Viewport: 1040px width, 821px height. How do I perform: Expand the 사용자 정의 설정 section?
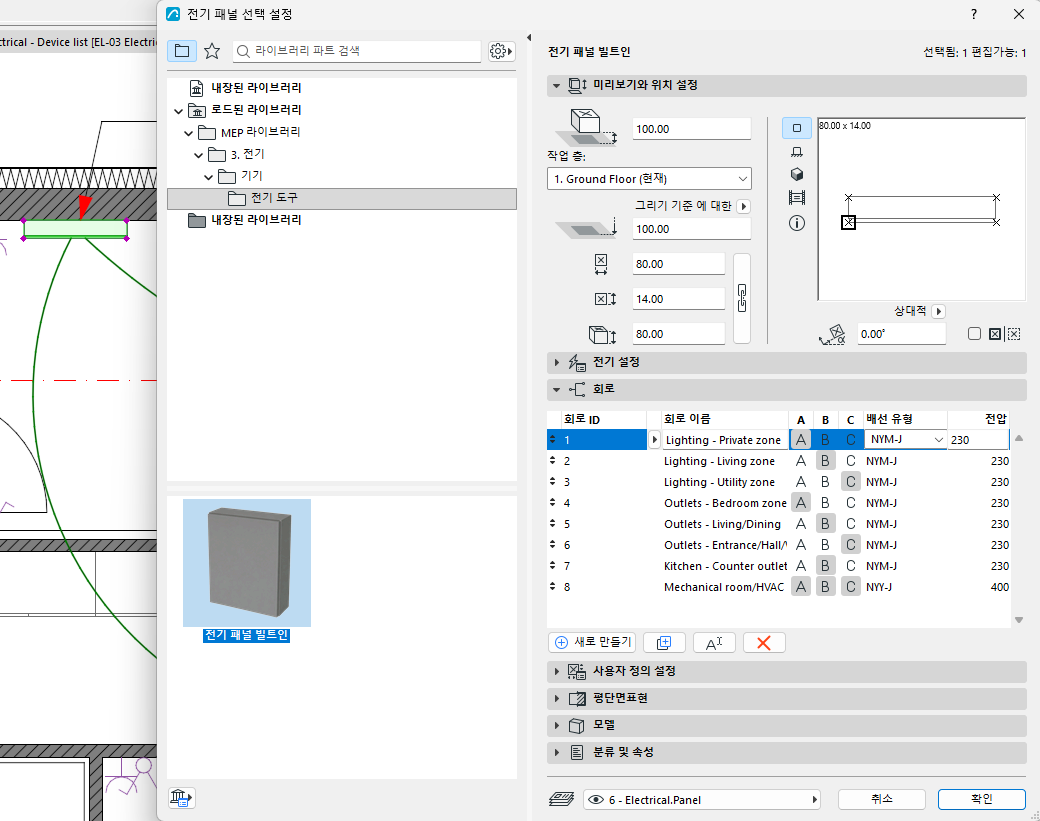556,671
